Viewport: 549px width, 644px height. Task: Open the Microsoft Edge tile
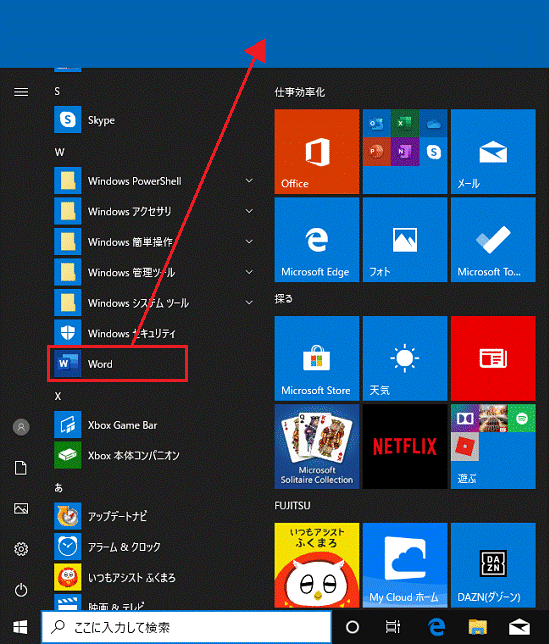tap(317, 239)
